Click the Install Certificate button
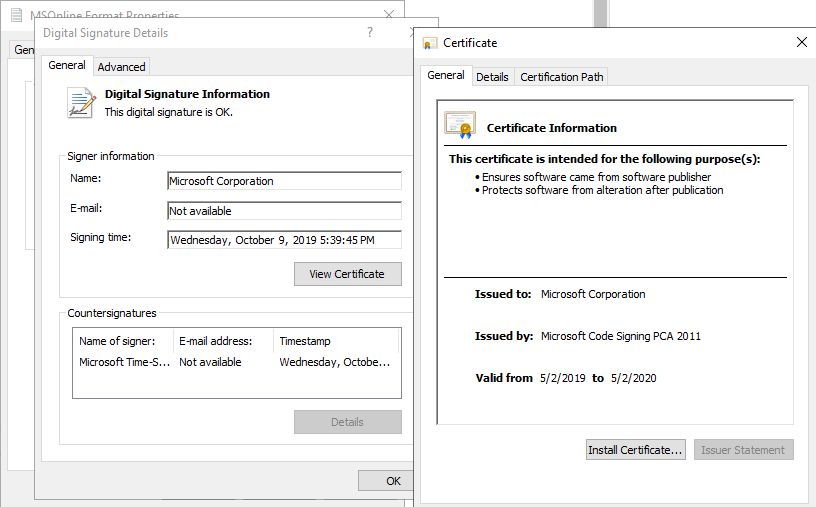The image size is (816, 507). coord(635,450)
